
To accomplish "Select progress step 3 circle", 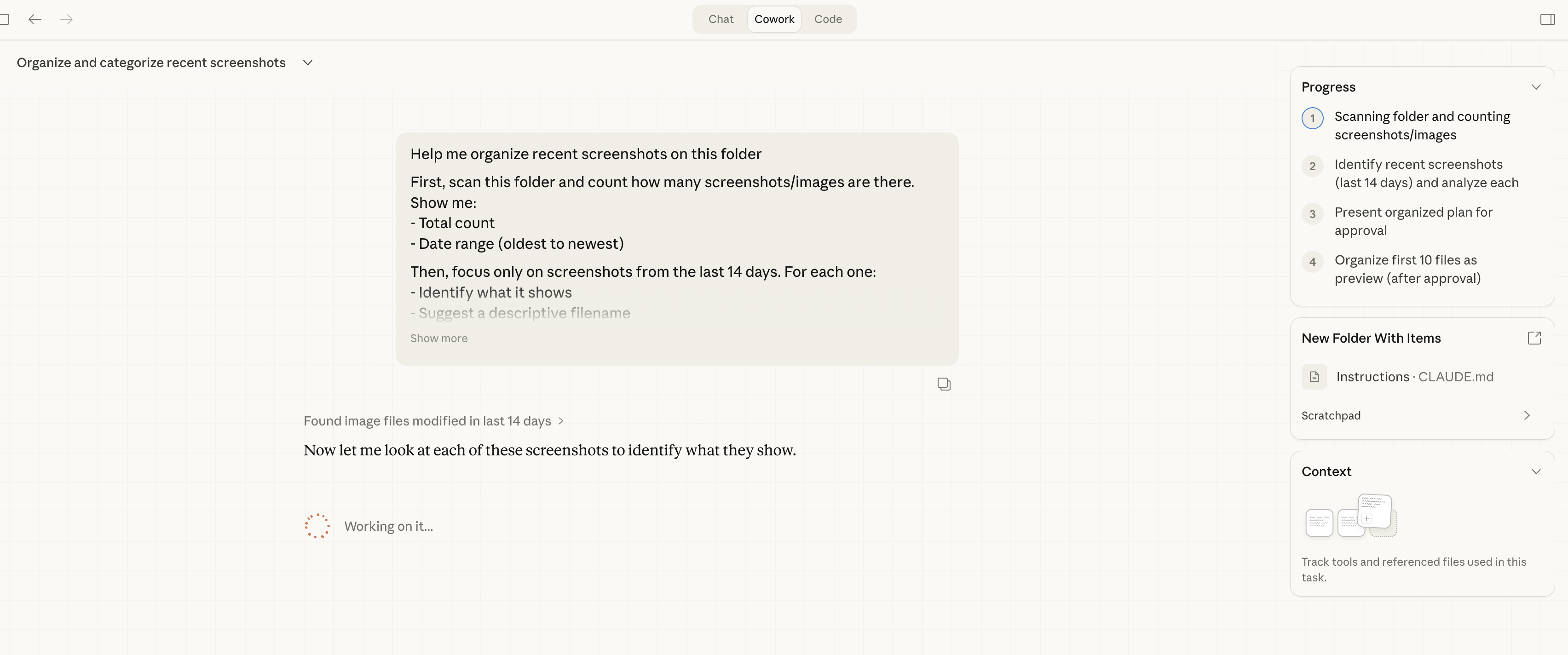I will (1312, 214).
